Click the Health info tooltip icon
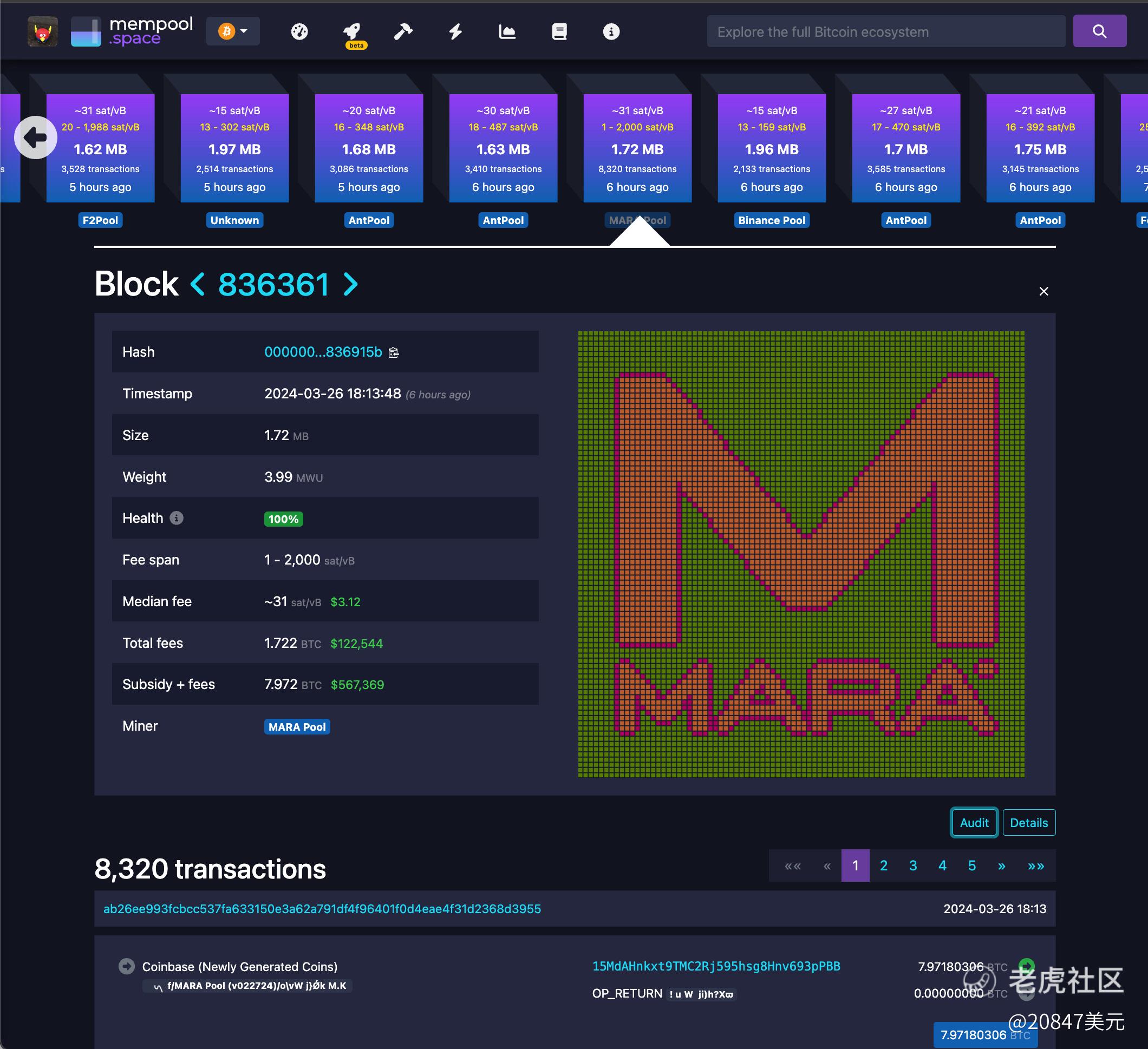Viewport: 1148px width, 1049px height. [177, 518]
